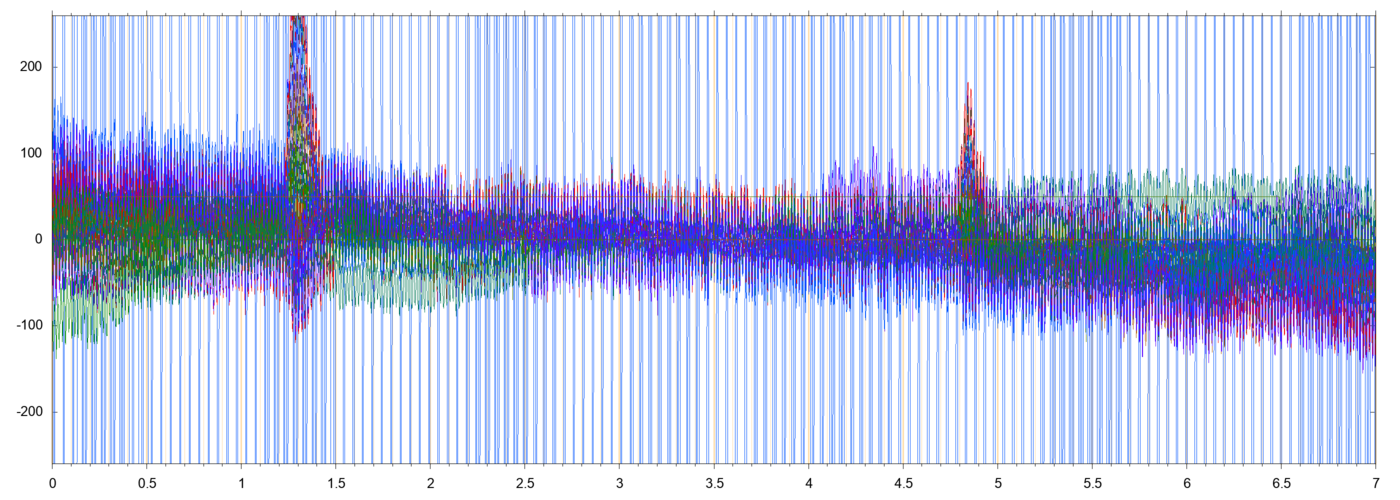Click the y-axis tick label -200

point(29,412)
